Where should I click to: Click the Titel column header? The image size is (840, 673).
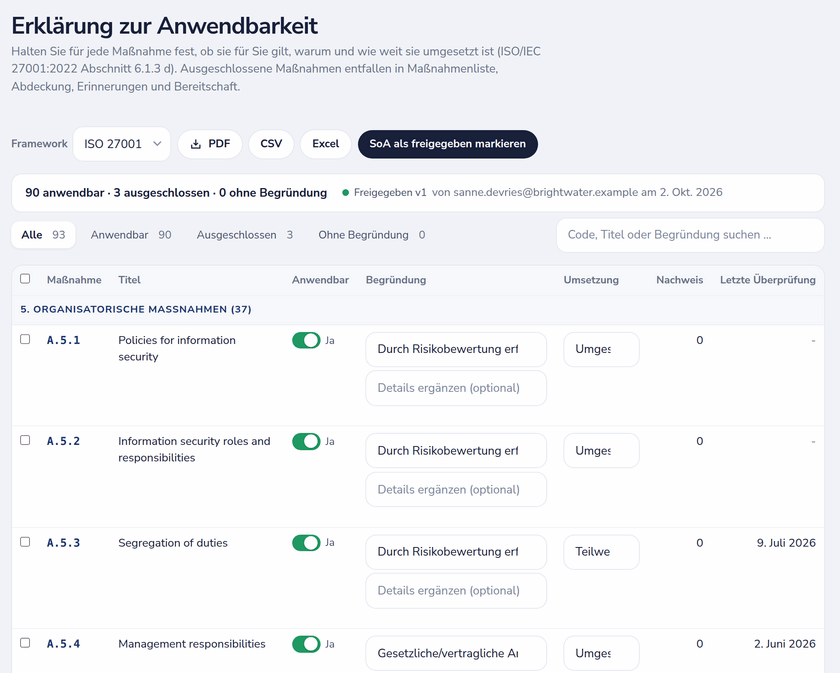(x=129, y=280)
